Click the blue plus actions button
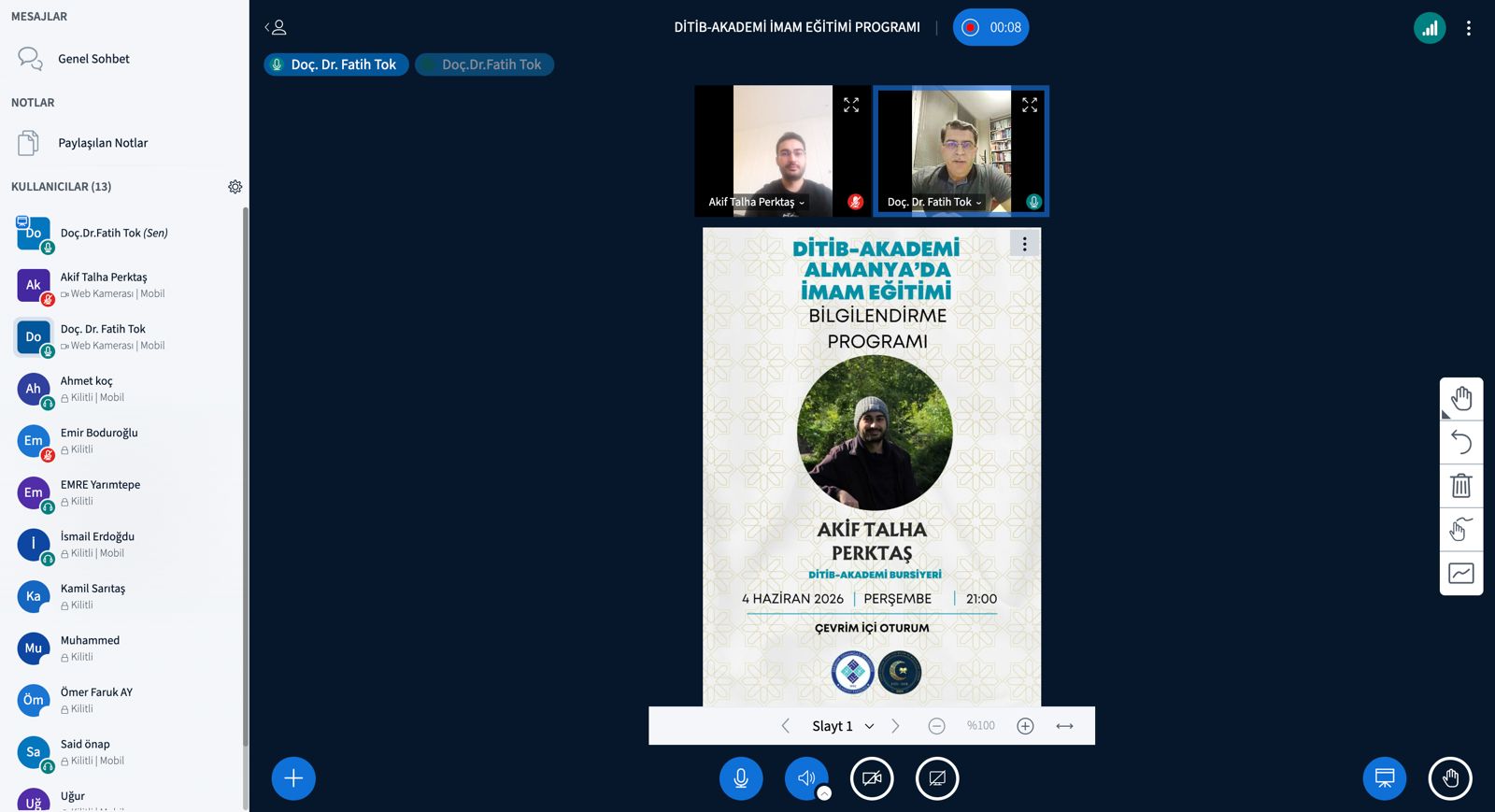The image size is (1495, 812). pyautogui.click(x=293, y=778)
